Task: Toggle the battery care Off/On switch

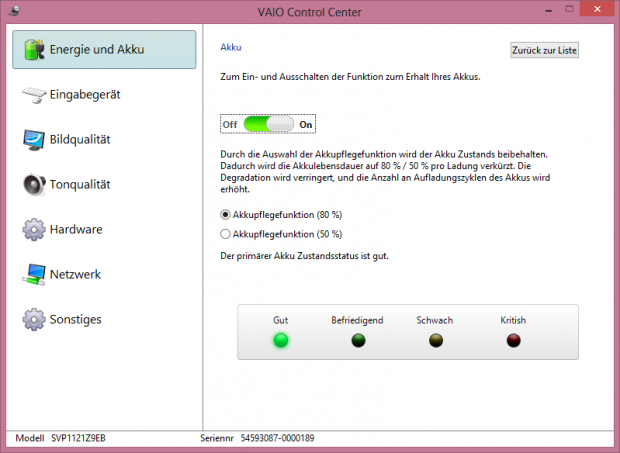Action: (x=269, y=124)
